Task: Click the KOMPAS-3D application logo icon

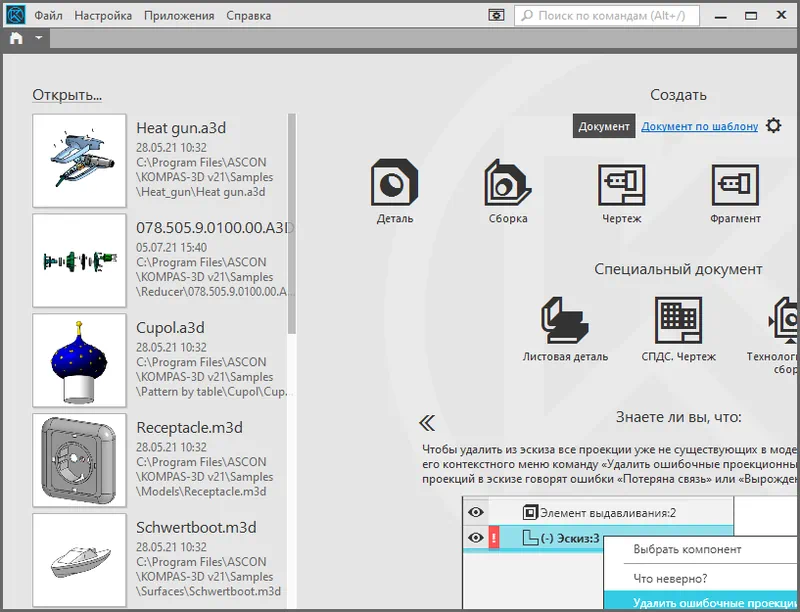Action: [x=15, y=15]
